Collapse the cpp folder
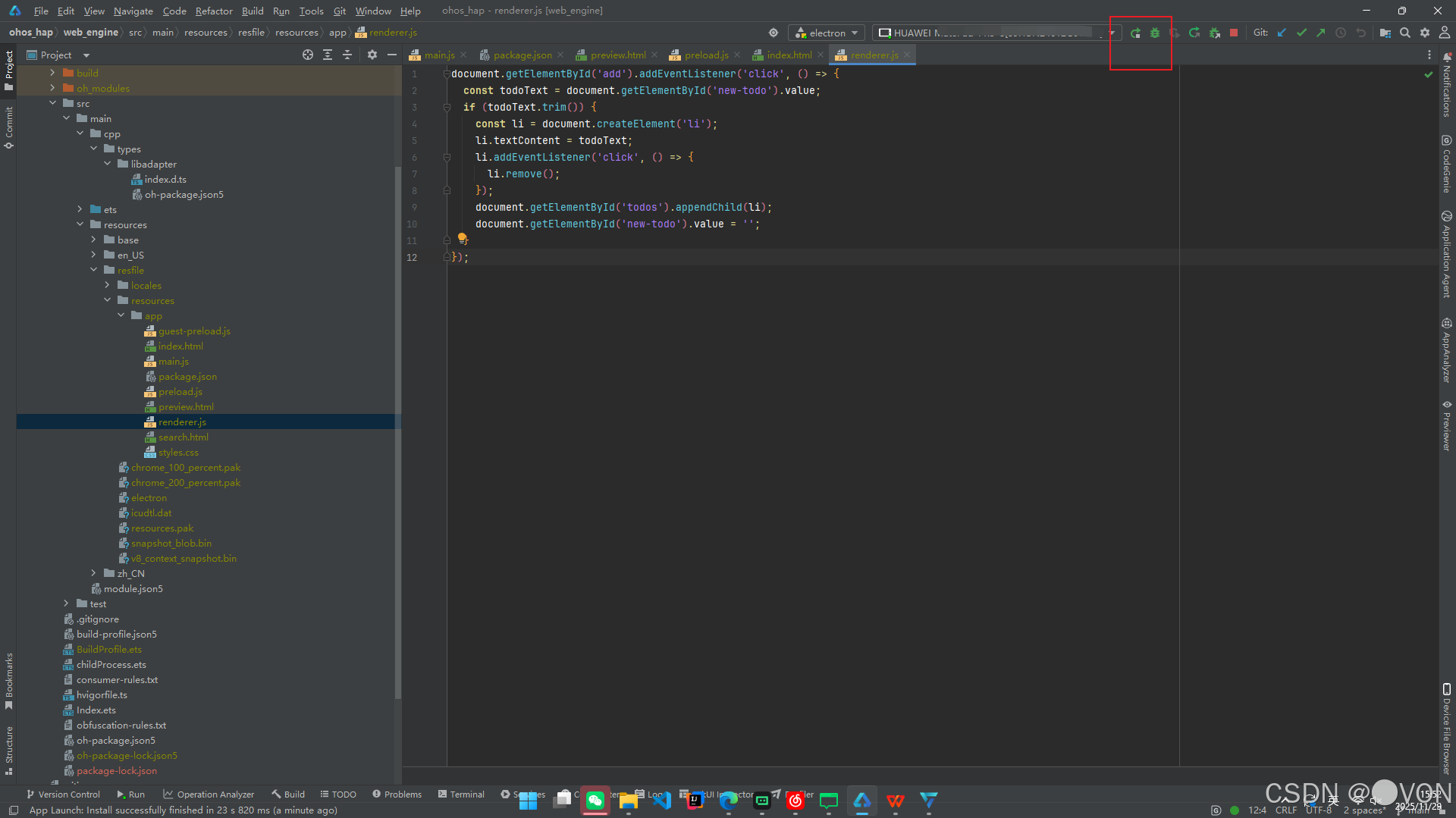1456x818 pixels. click(x=80, y=133)
